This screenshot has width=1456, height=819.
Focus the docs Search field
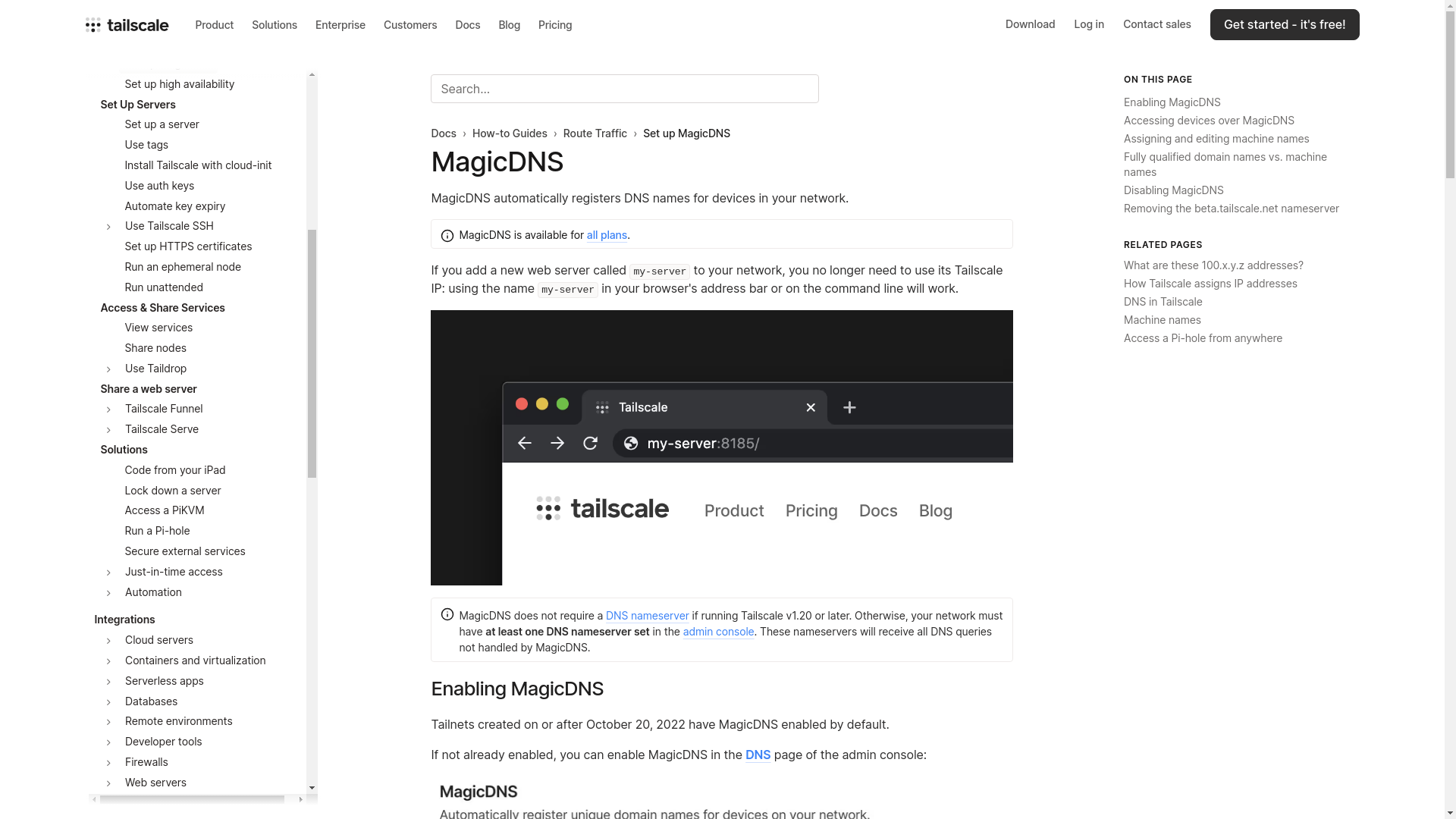625,89
